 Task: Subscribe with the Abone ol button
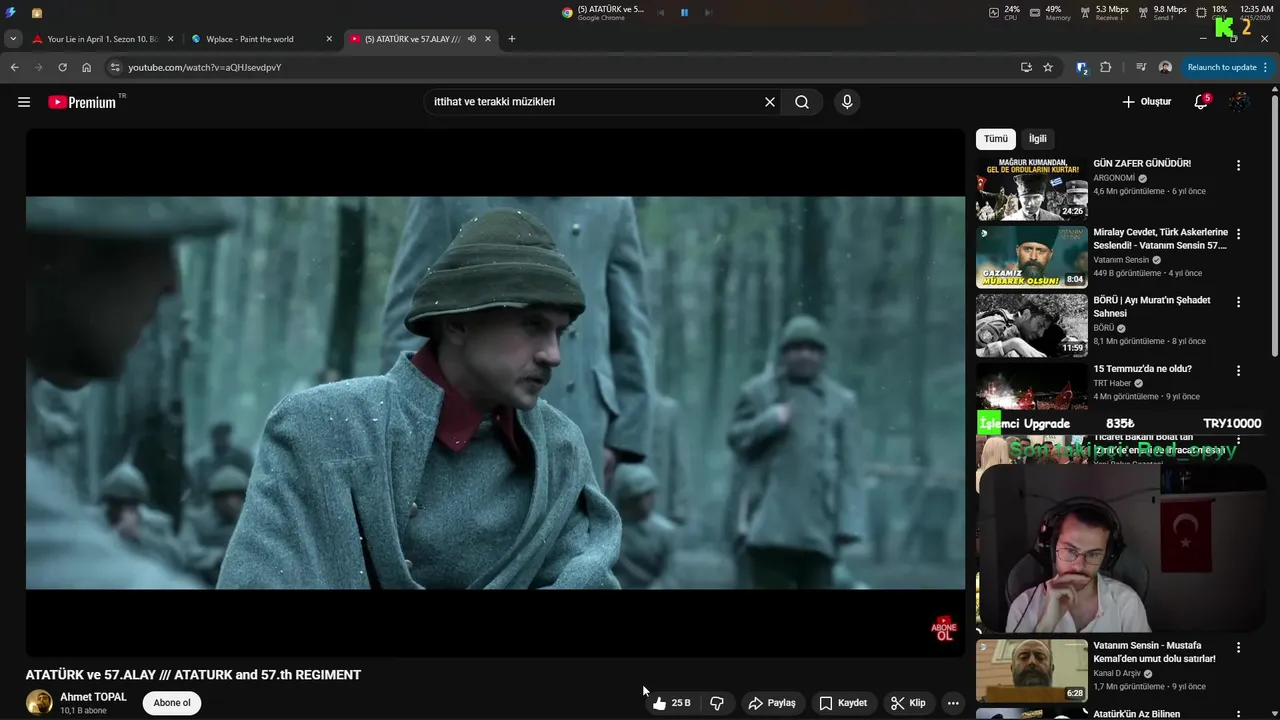pos(172,703)
